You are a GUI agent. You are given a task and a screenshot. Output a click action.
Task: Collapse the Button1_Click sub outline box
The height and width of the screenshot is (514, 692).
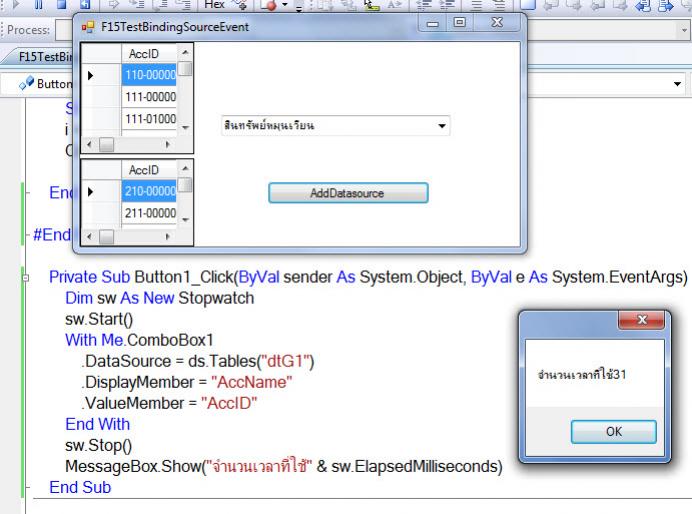point(26,278)
